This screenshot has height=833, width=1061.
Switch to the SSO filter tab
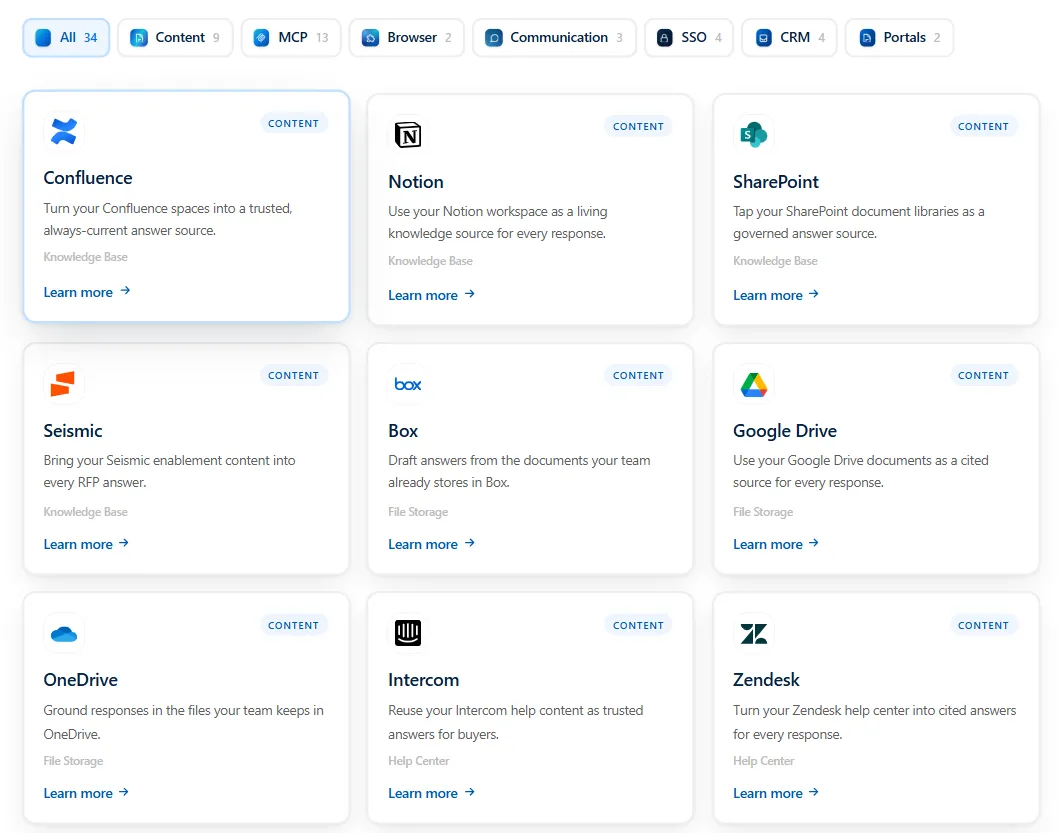click(x=689, y=38)
